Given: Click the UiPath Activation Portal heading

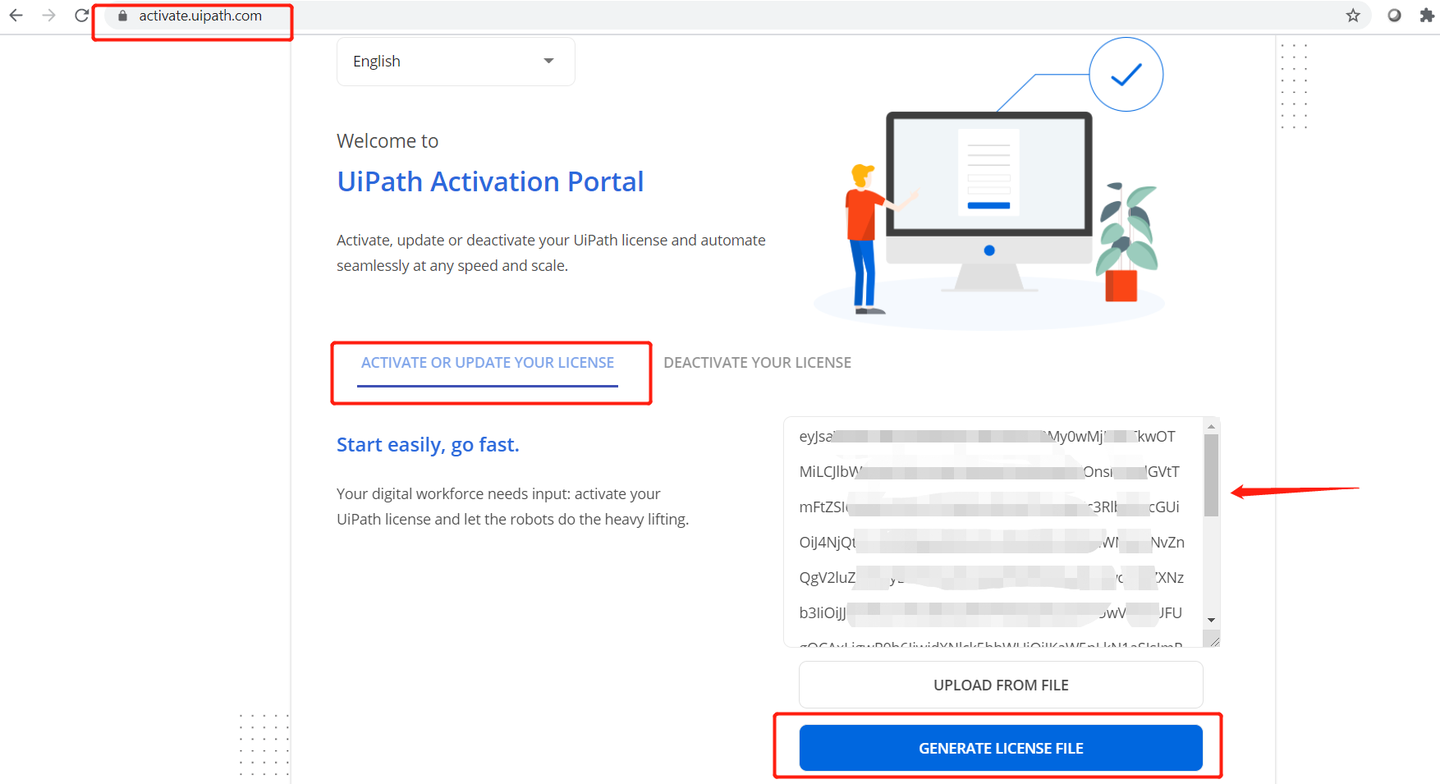Looking at the screenshot, I should pyautogui.click(x=490, y=182).
